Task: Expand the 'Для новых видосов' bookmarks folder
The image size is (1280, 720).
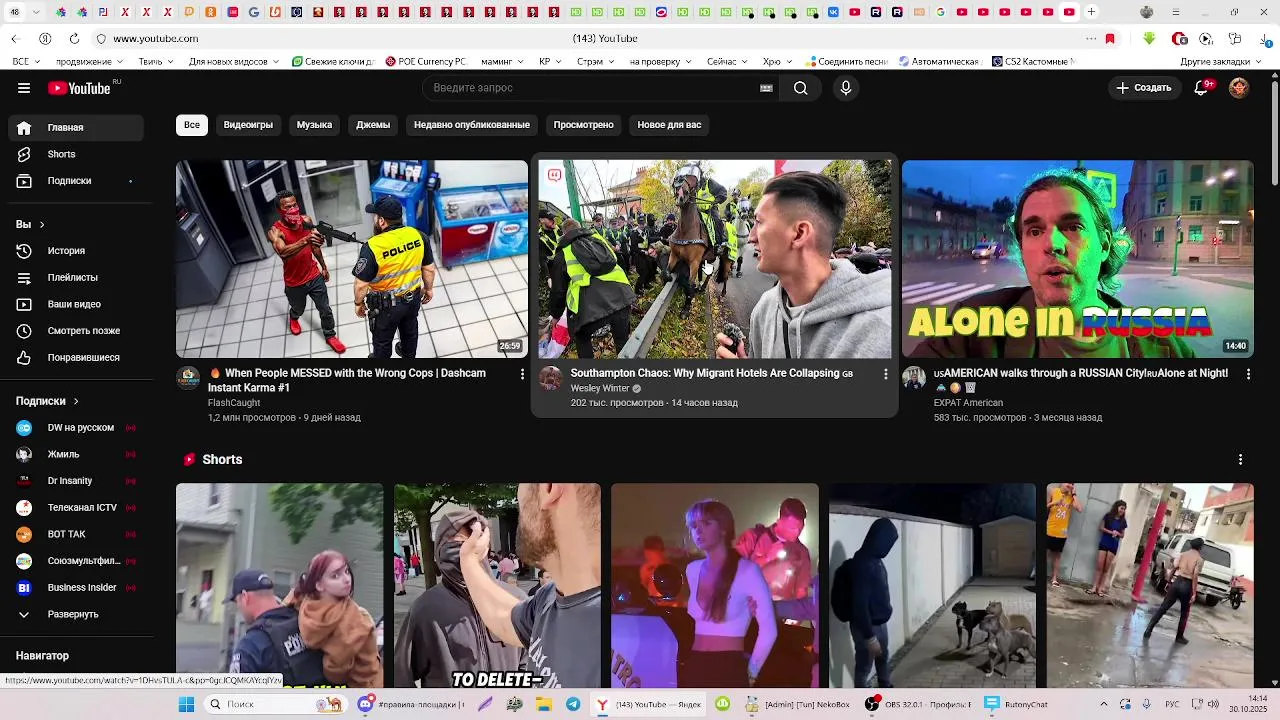Action: (x=234, y=62)
